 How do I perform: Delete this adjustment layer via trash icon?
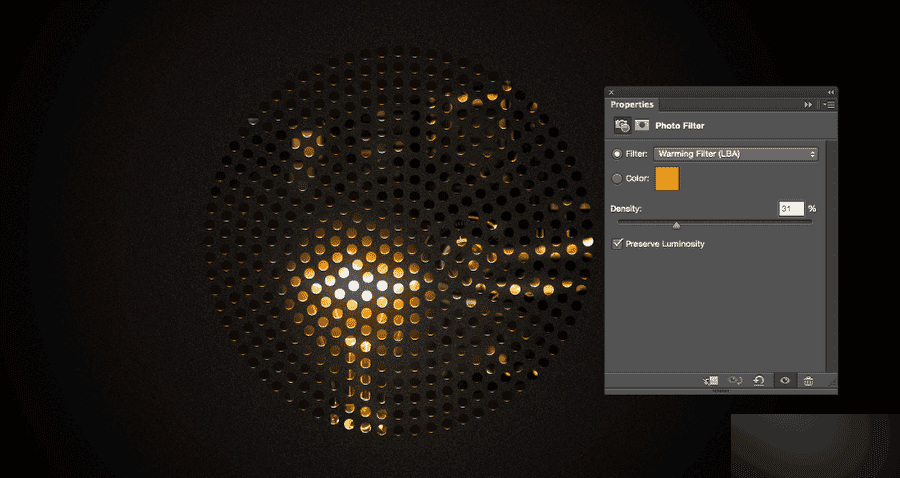click(x=808, y=381)
